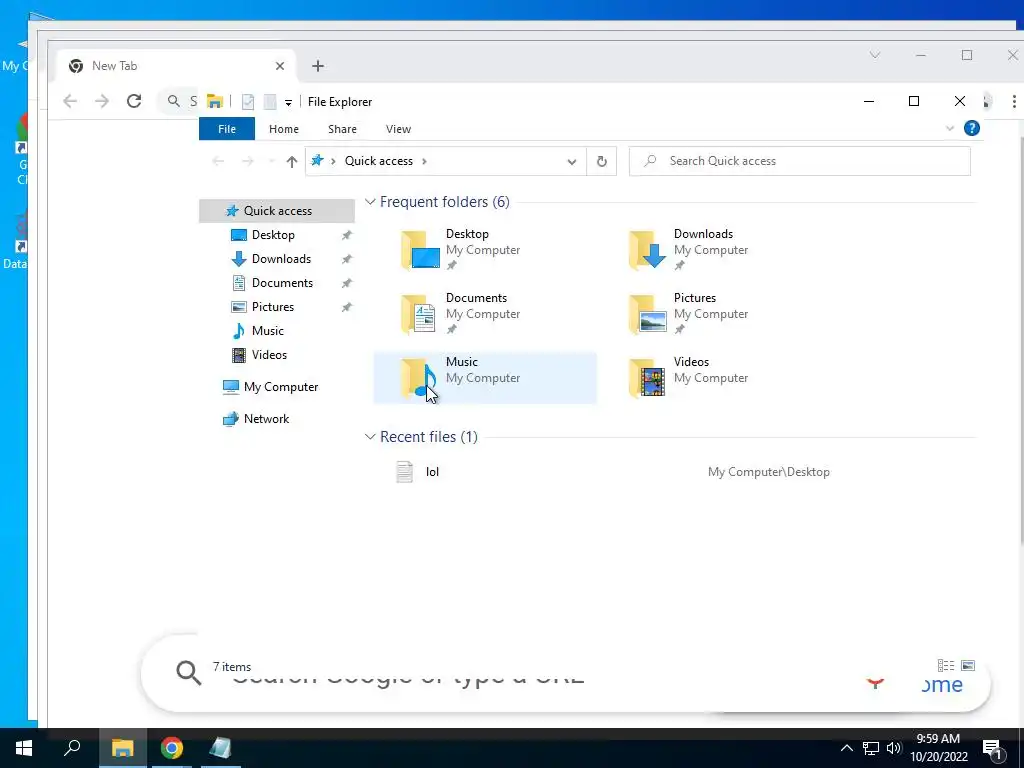
Task: Click Google Chrome on the taskbar
Action: tap(172, 748)
